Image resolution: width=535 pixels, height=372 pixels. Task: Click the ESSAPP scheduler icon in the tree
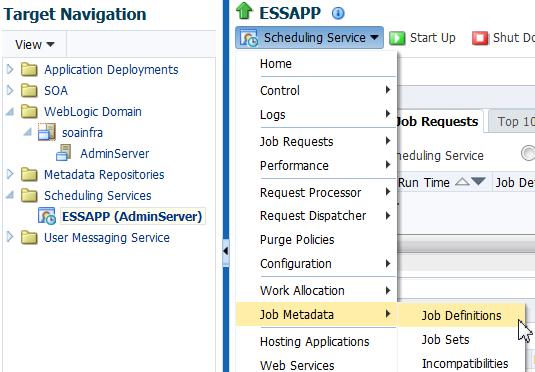(47, 216)
